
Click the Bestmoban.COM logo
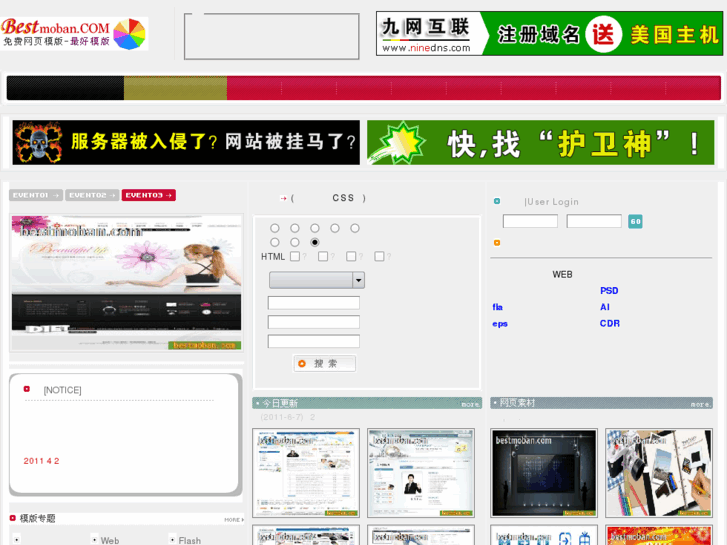point(74,33)
